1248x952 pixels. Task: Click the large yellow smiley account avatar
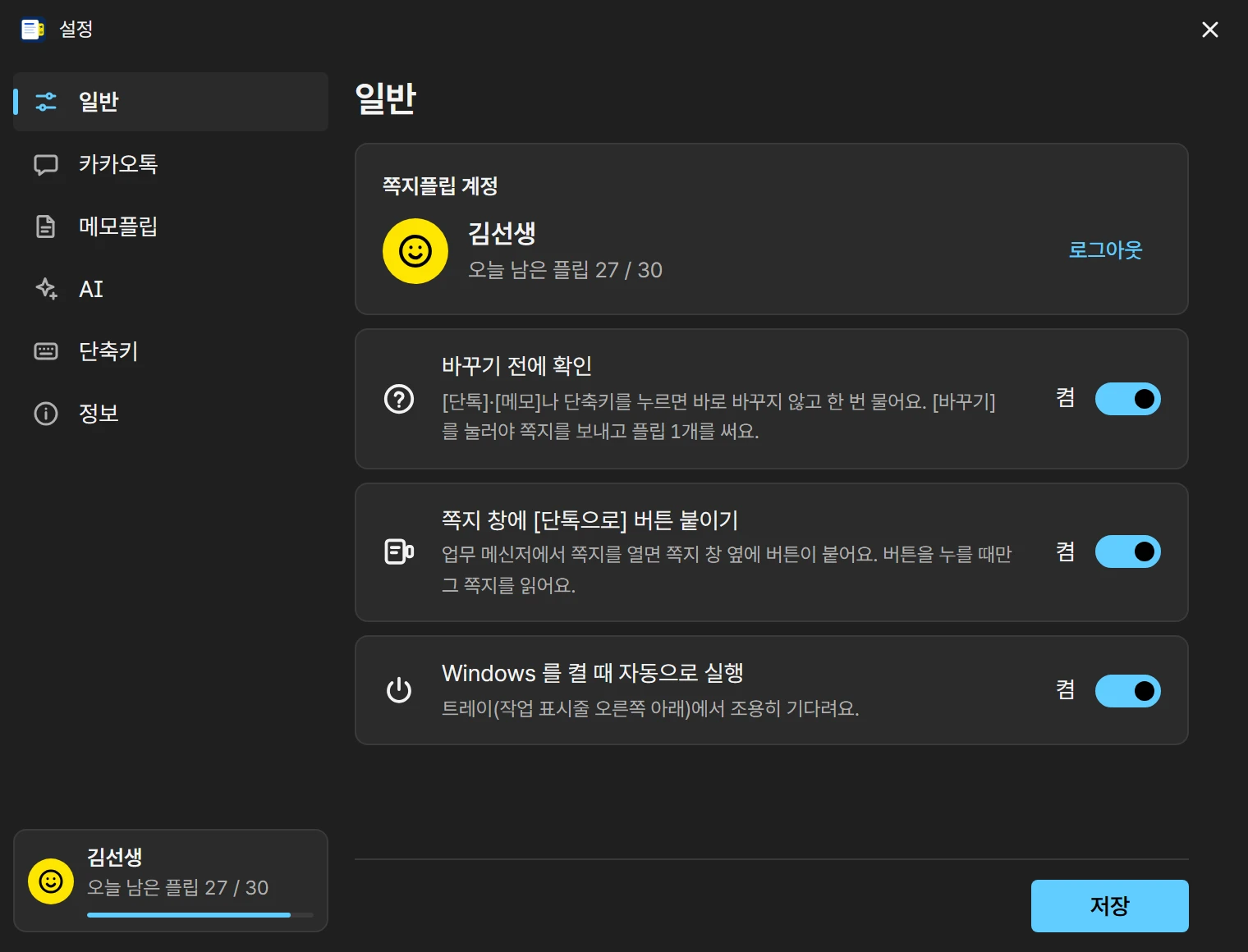(x=415, y=251)
